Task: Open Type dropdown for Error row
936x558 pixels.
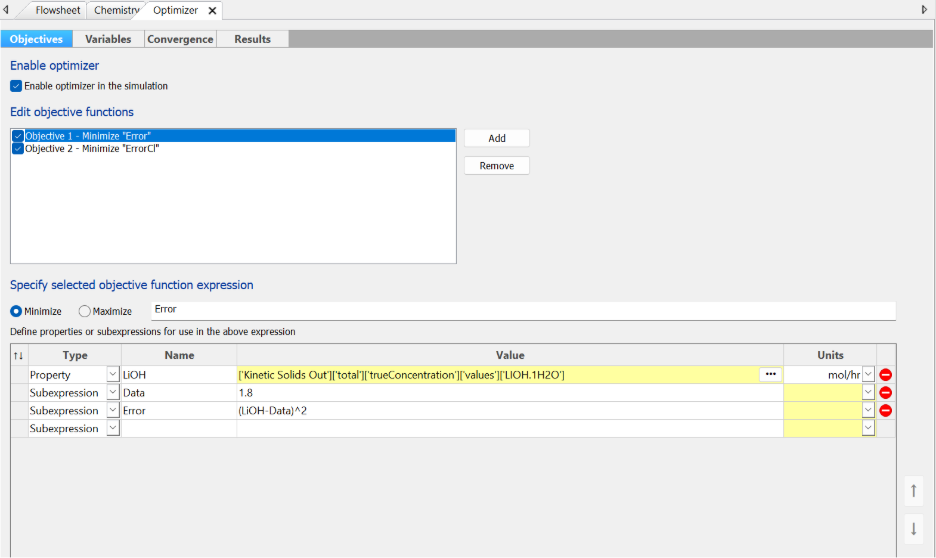Action: (x=113, y=410)
